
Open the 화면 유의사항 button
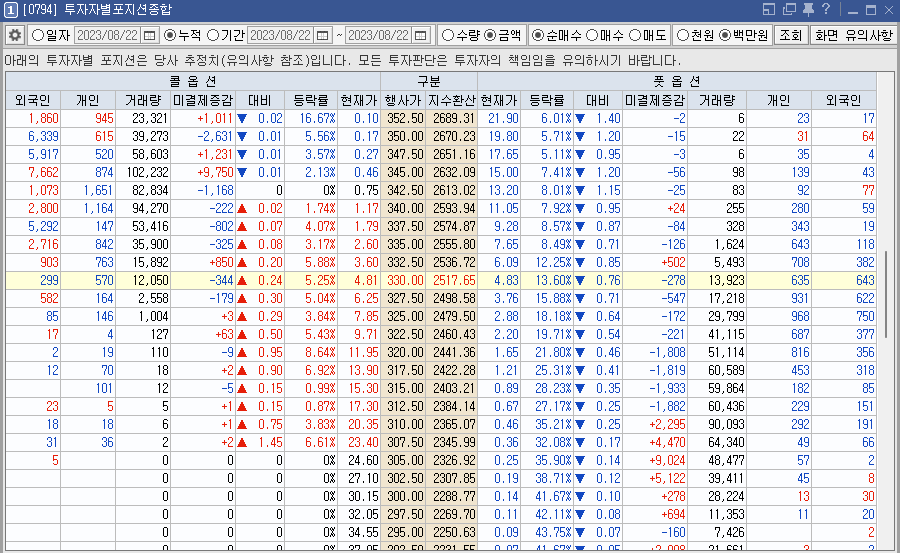854,36
